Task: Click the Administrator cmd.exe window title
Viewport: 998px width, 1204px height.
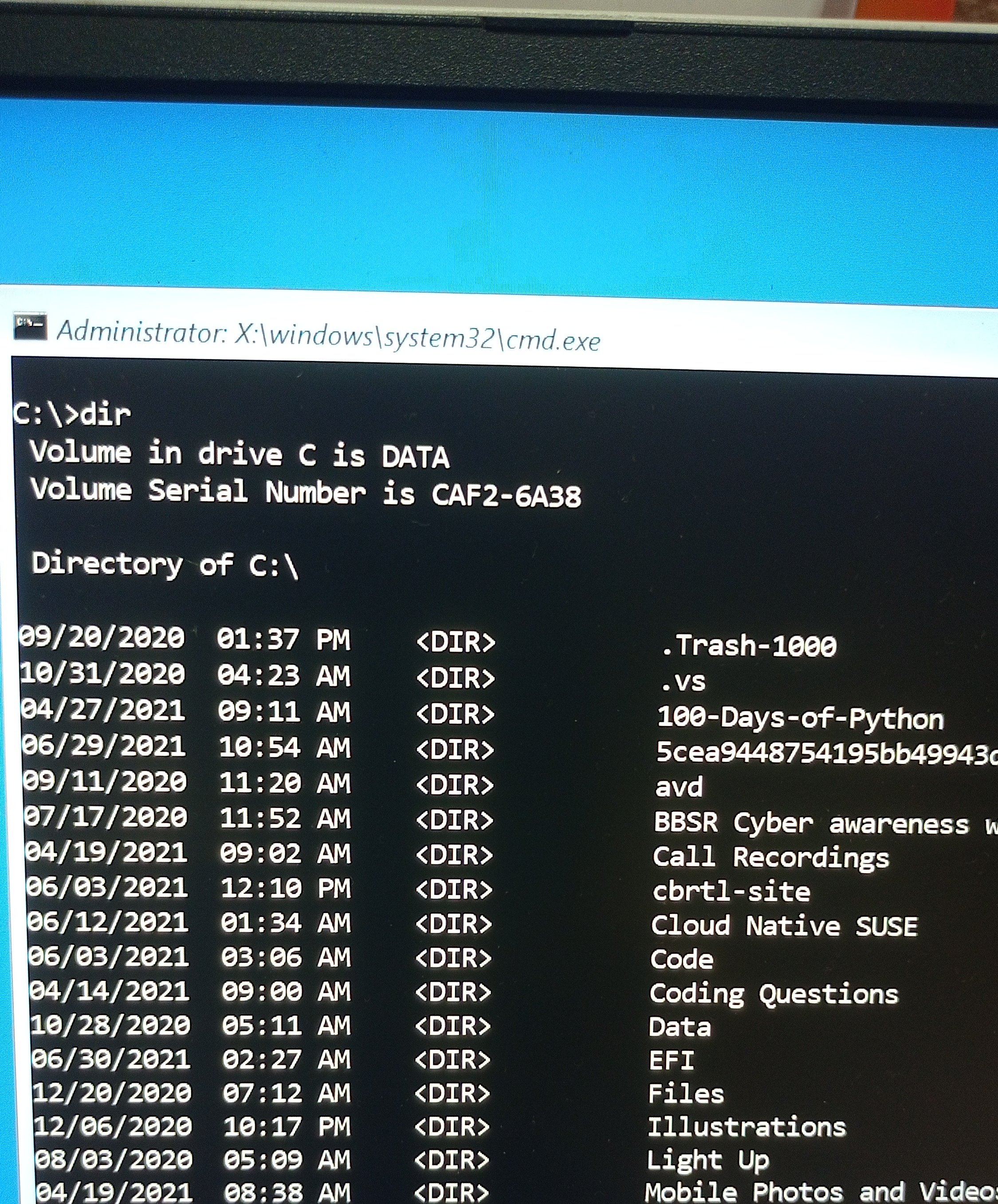Action: [328, 336]
